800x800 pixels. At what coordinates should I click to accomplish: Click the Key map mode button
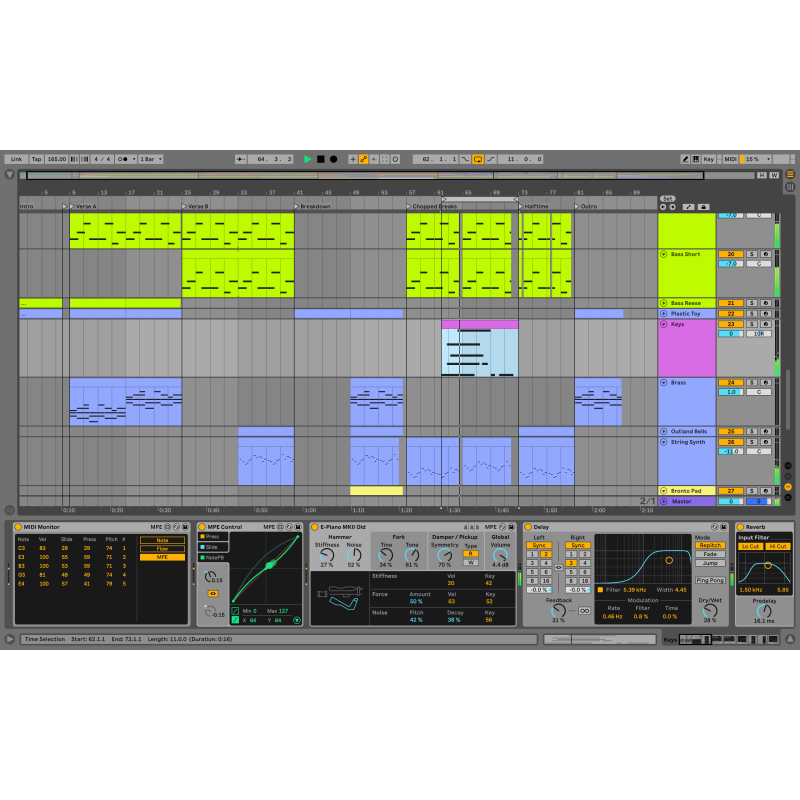click(709, 159)
